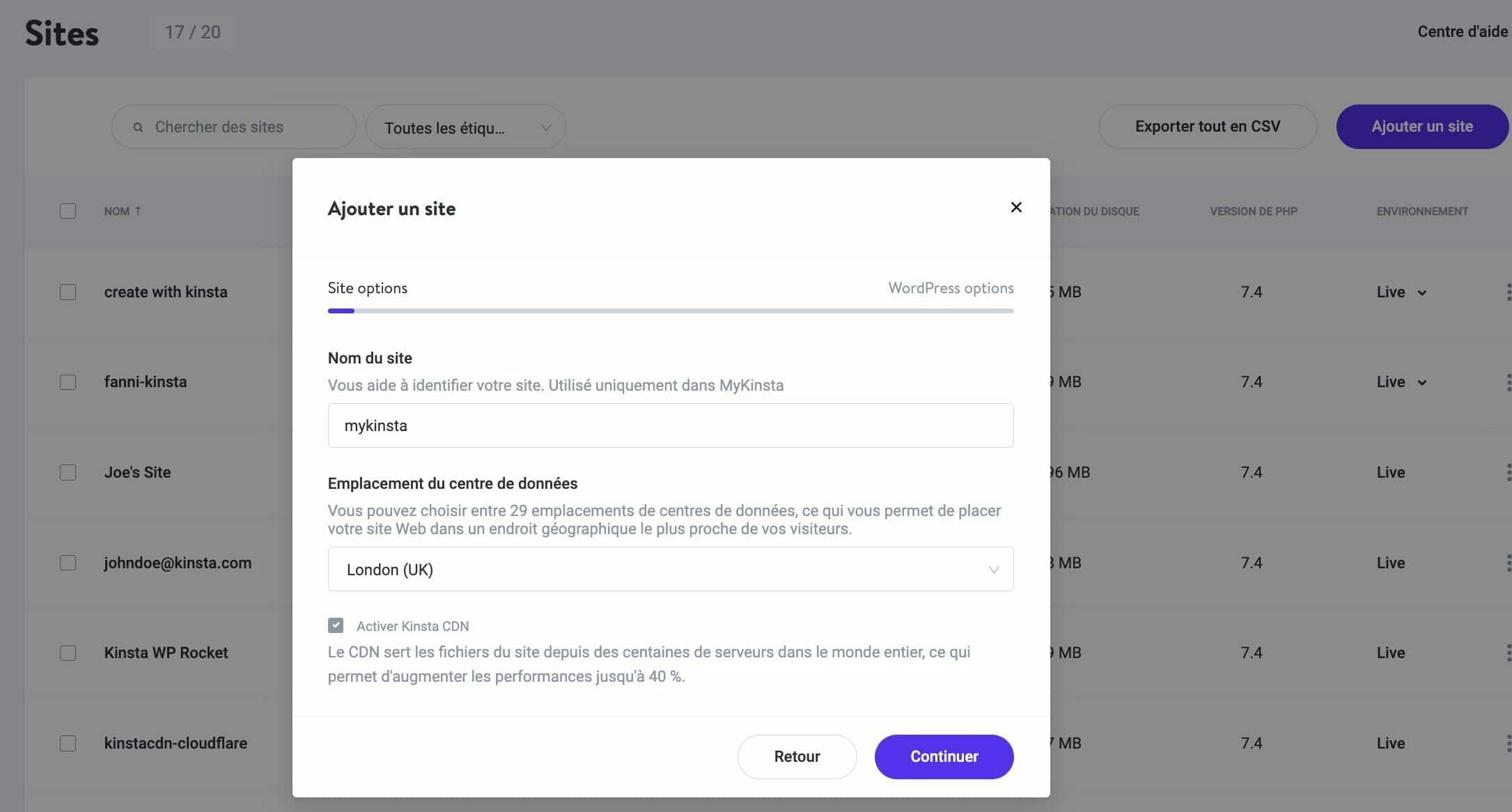This screenshot has height=812, width=1512.
Task: Close the Ajouter un site dialog with the X icon
Action: coord(1016,208)
